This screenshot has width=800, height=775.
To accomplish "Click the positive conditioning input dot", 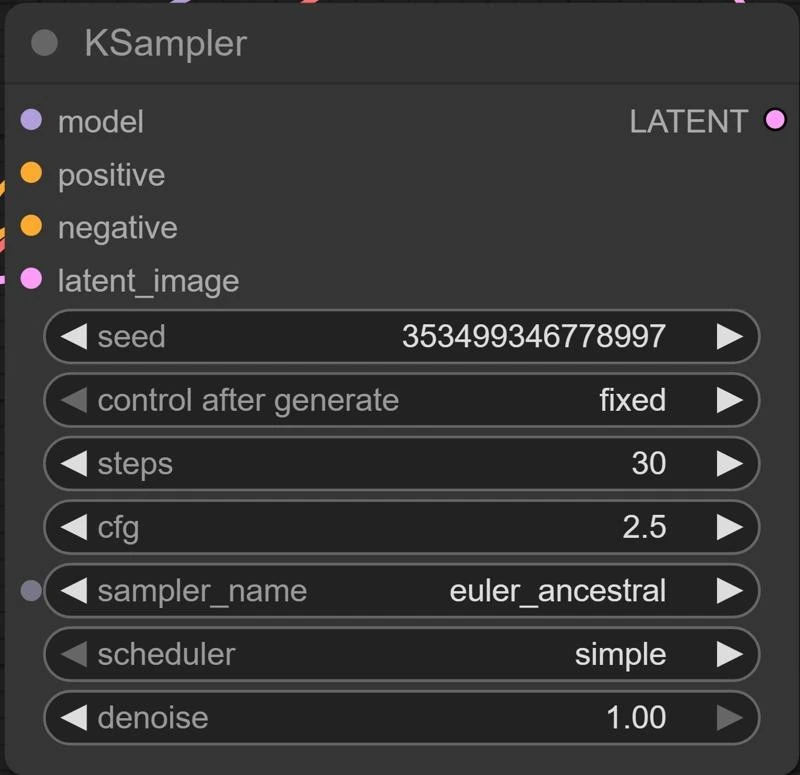I will tap(31, 173).
